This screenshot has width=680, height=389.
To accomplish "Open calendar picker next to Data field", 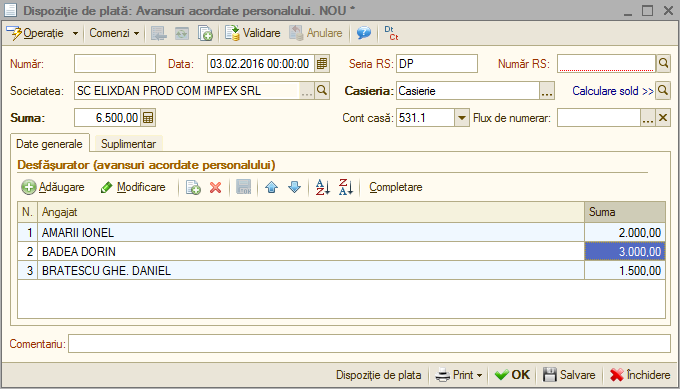I will click(322, 64).
